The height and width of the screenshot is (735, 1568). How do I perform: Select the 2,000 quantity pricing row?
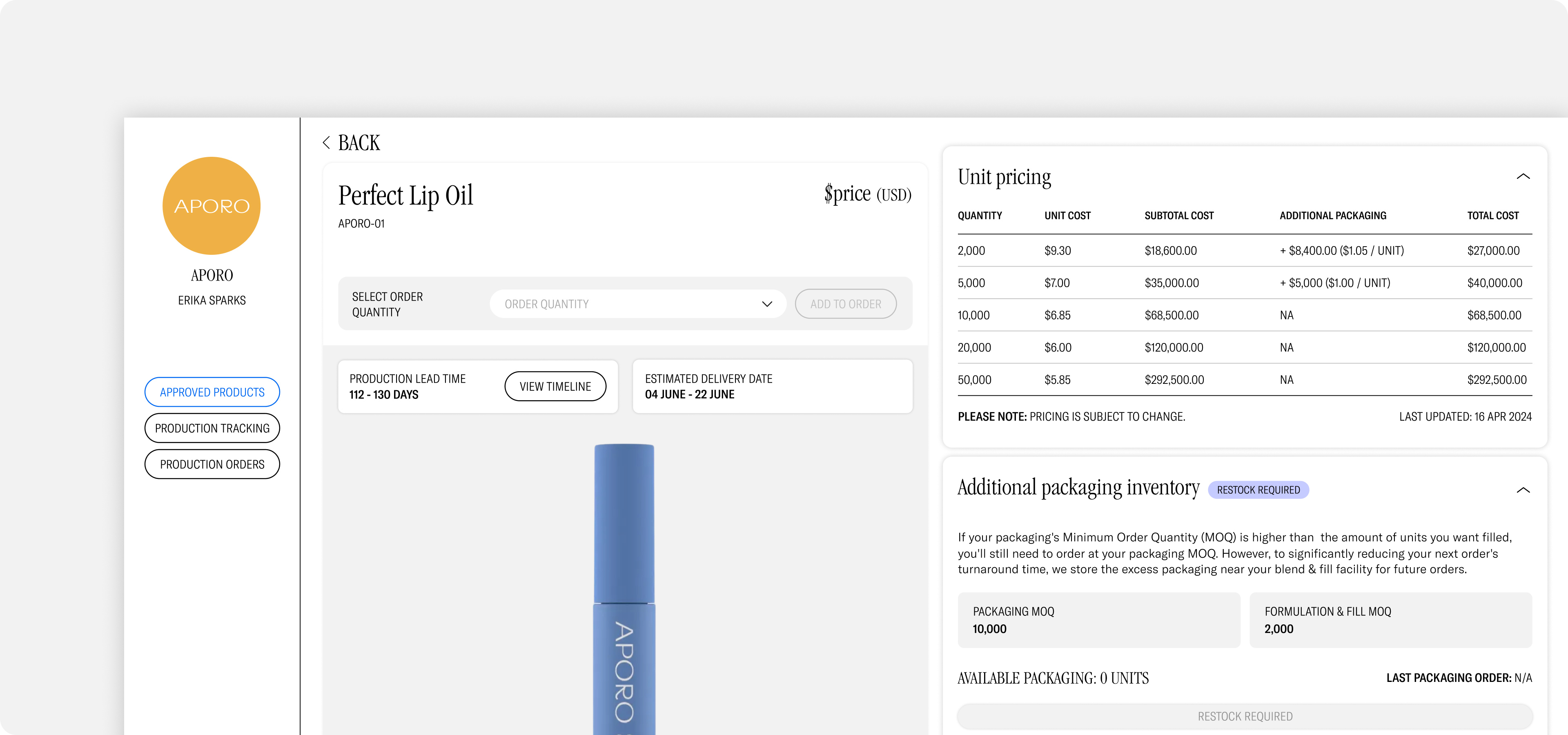pos(1244,251)
